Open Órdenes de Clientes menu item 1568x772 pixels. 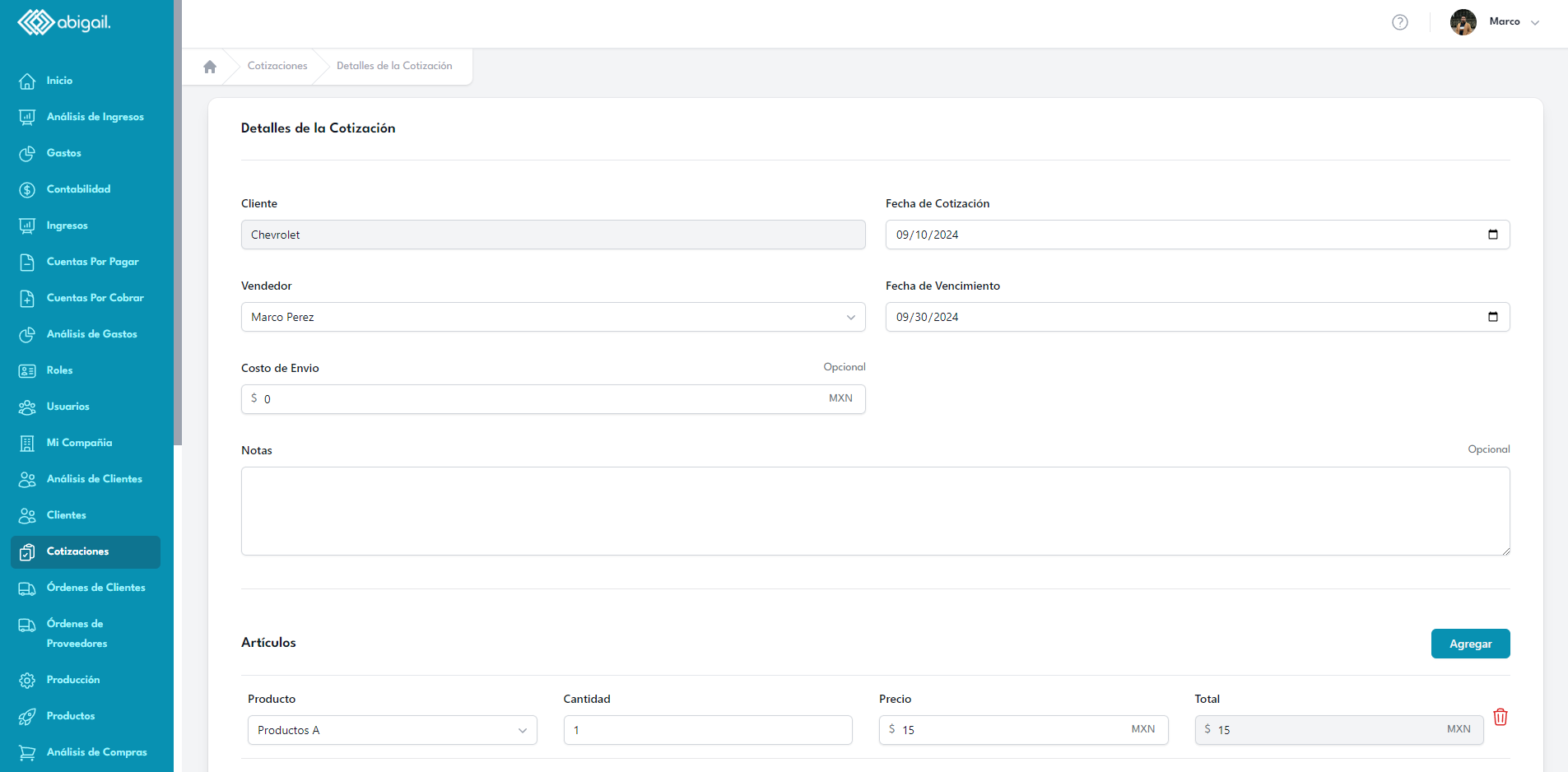pos(95,588)
